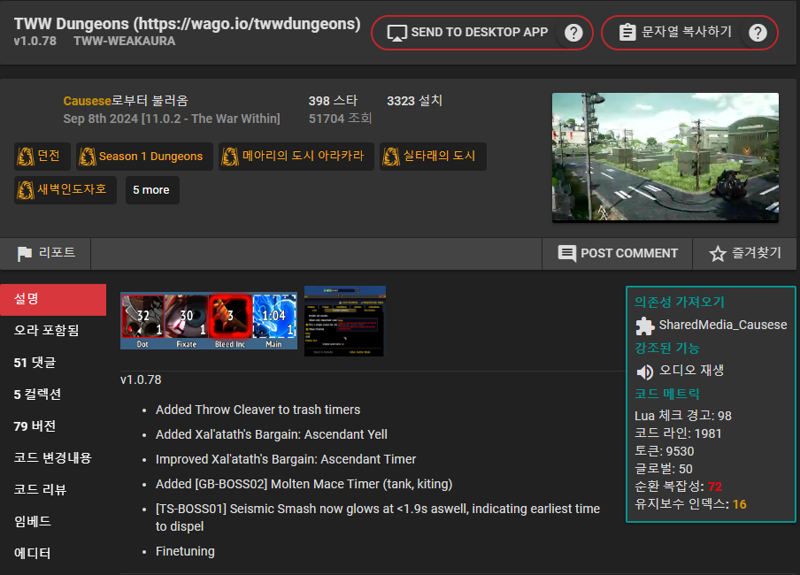
Task: Click the POST COMMENT button
Action: click(617, 254)
